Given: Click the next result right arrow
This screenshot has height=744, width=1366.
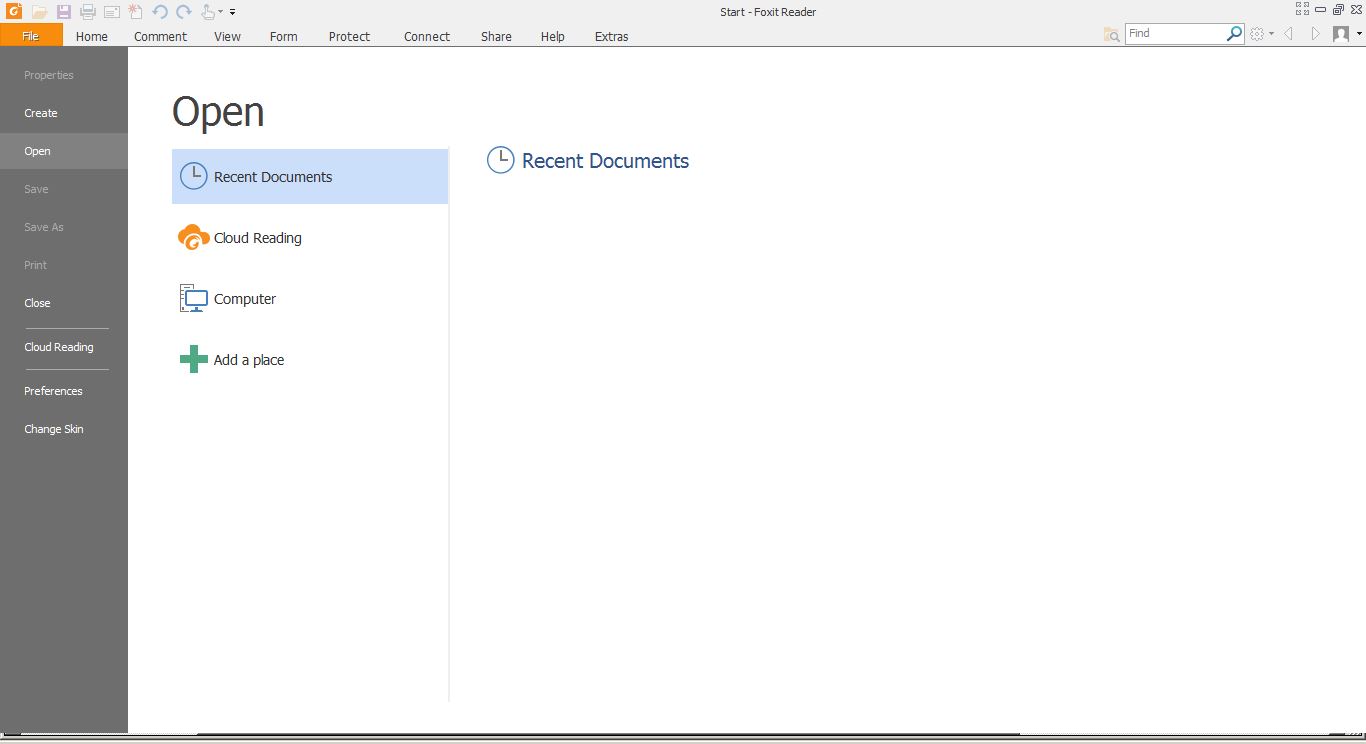Looking at the screenshot, I should (x=1315, y=34).
